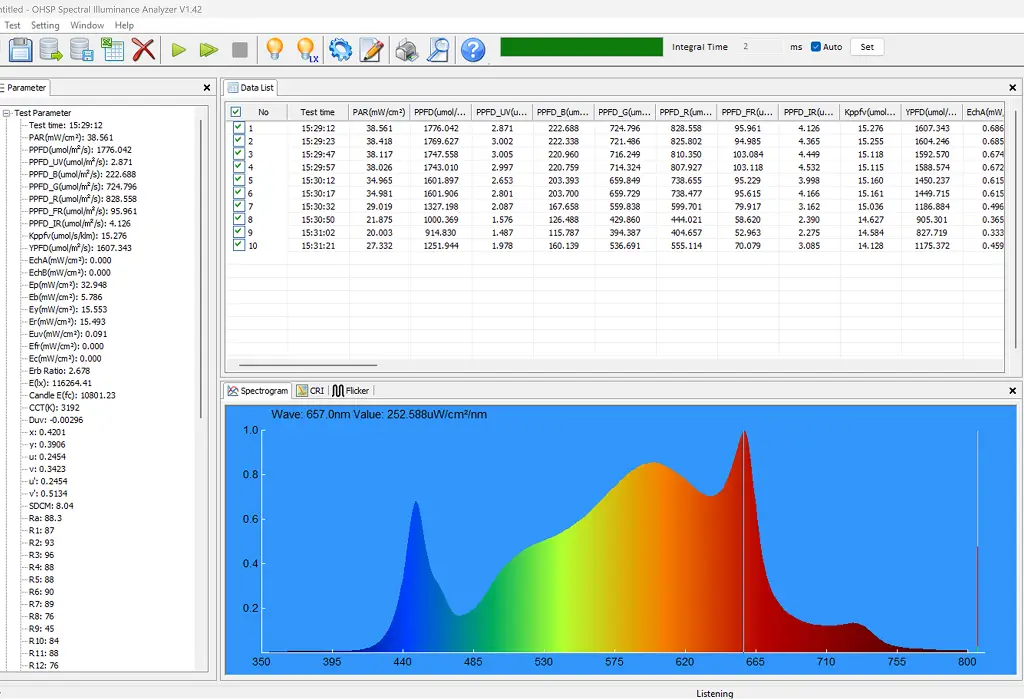
Task: Click the Save floppy disk icon
Action: [x=20, y=49]
